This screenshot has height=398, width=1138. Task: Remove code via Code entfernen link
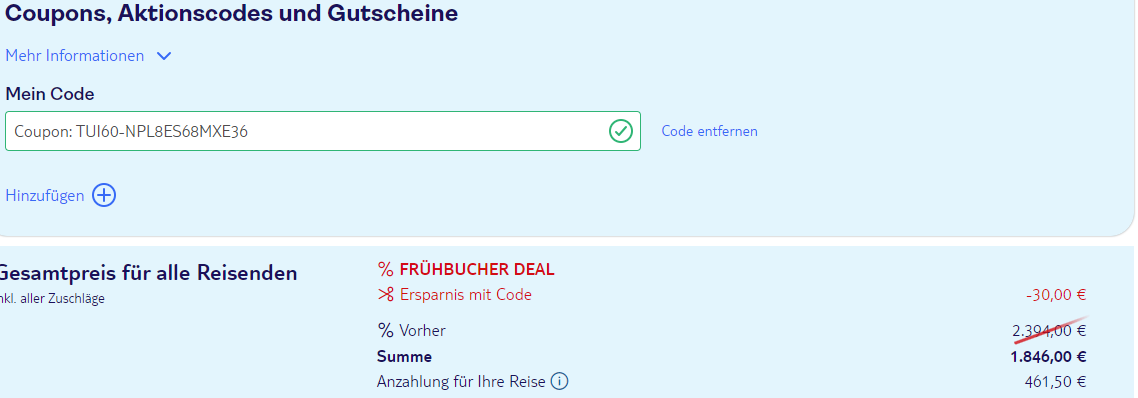(709, 131)
